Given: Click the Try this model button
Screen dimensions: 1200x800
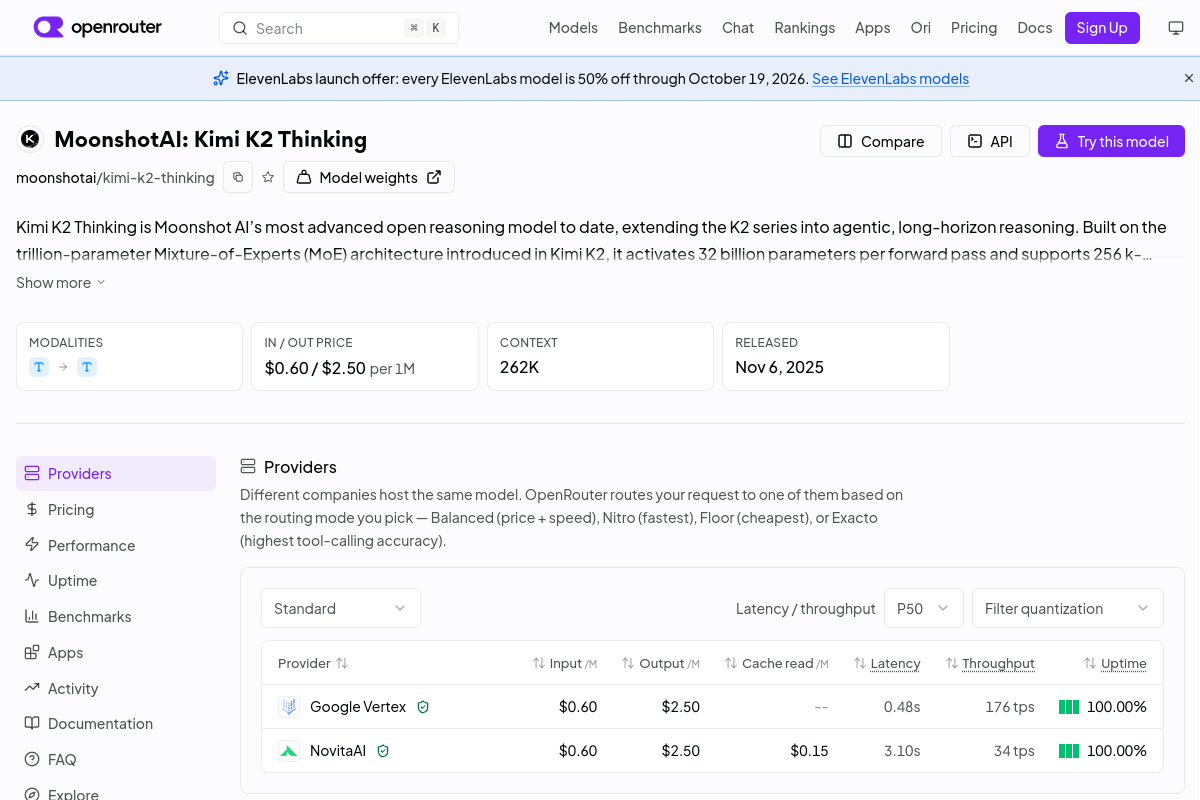Looking at the screenshot, I should pyautogui.click(x=1111, y=141).
